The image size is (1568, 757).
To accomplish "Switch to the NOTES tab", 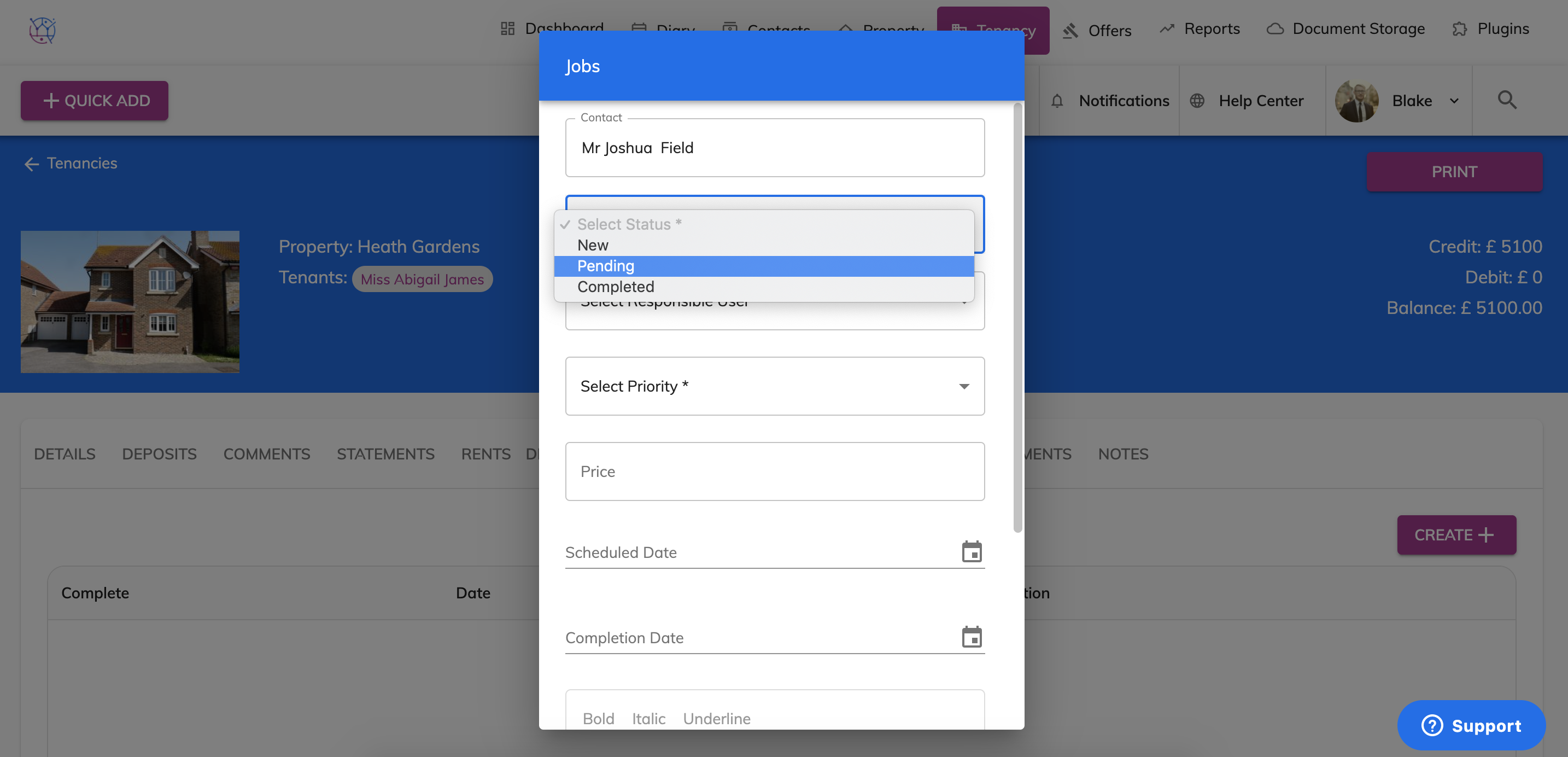I will click(x=1122, y=454).
